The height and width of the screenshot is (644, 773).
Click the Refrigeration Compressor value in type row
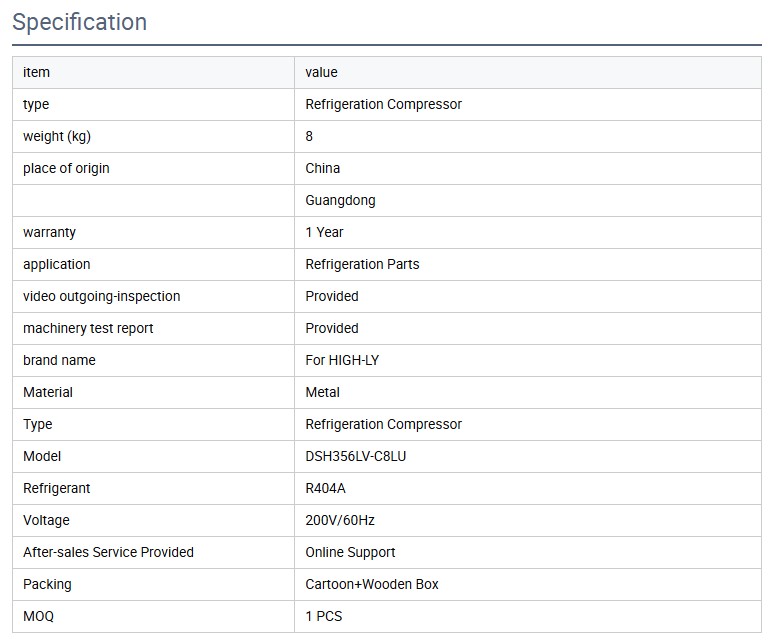[x=383, y=104]
